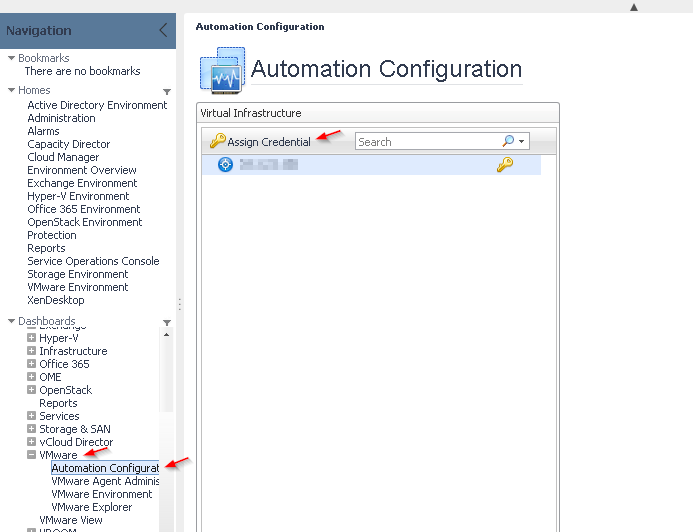Open Exchange Environment home

(82, 183)
